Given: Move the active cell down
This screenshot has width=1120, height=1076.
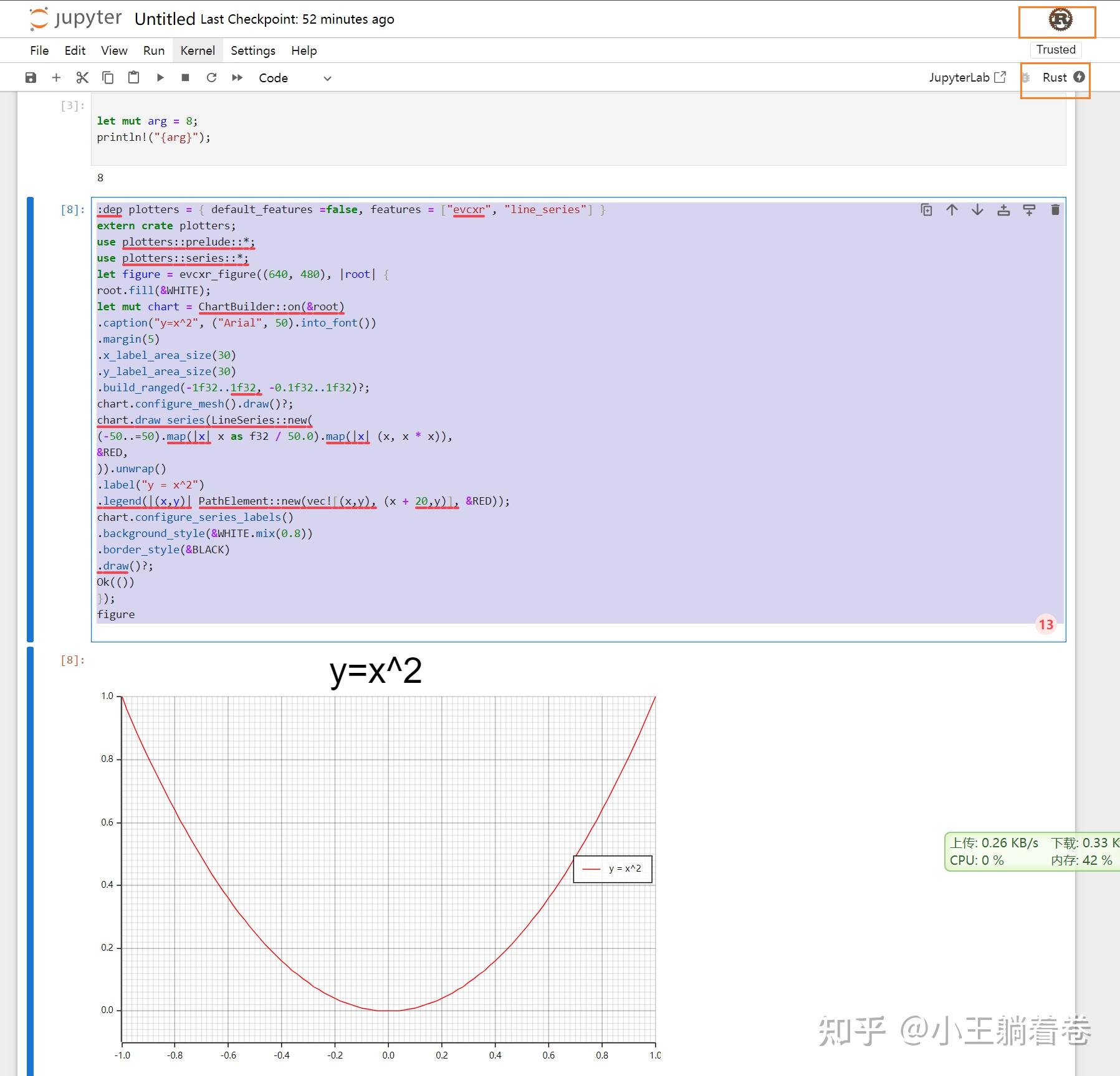Looking at the screenshot, I should 977,210.
